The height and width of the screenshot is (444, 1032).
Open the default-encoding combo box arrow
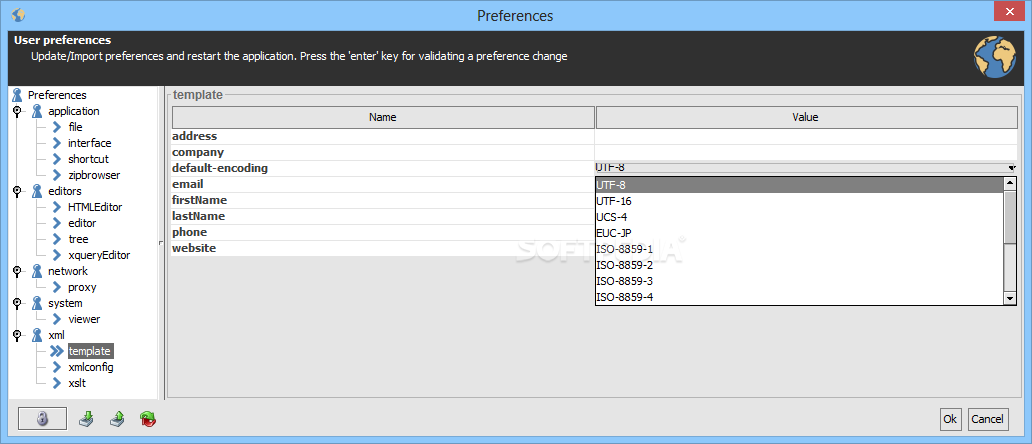(1012, 168)
